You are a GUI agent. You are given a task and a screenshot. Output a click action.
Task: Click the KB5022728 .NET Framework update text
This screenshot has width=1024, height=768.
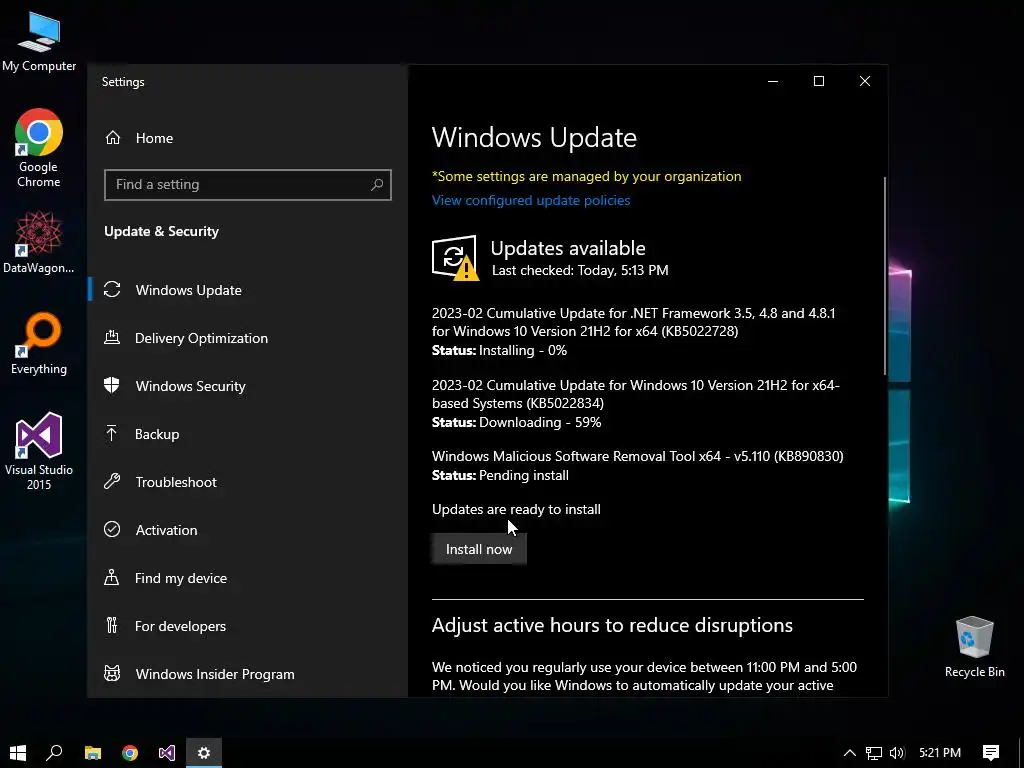tap(633, 322)
